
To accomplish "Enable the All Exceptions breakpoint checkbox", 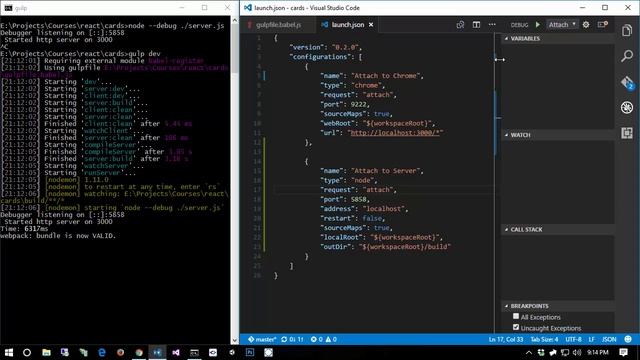I will coord(516,316).
